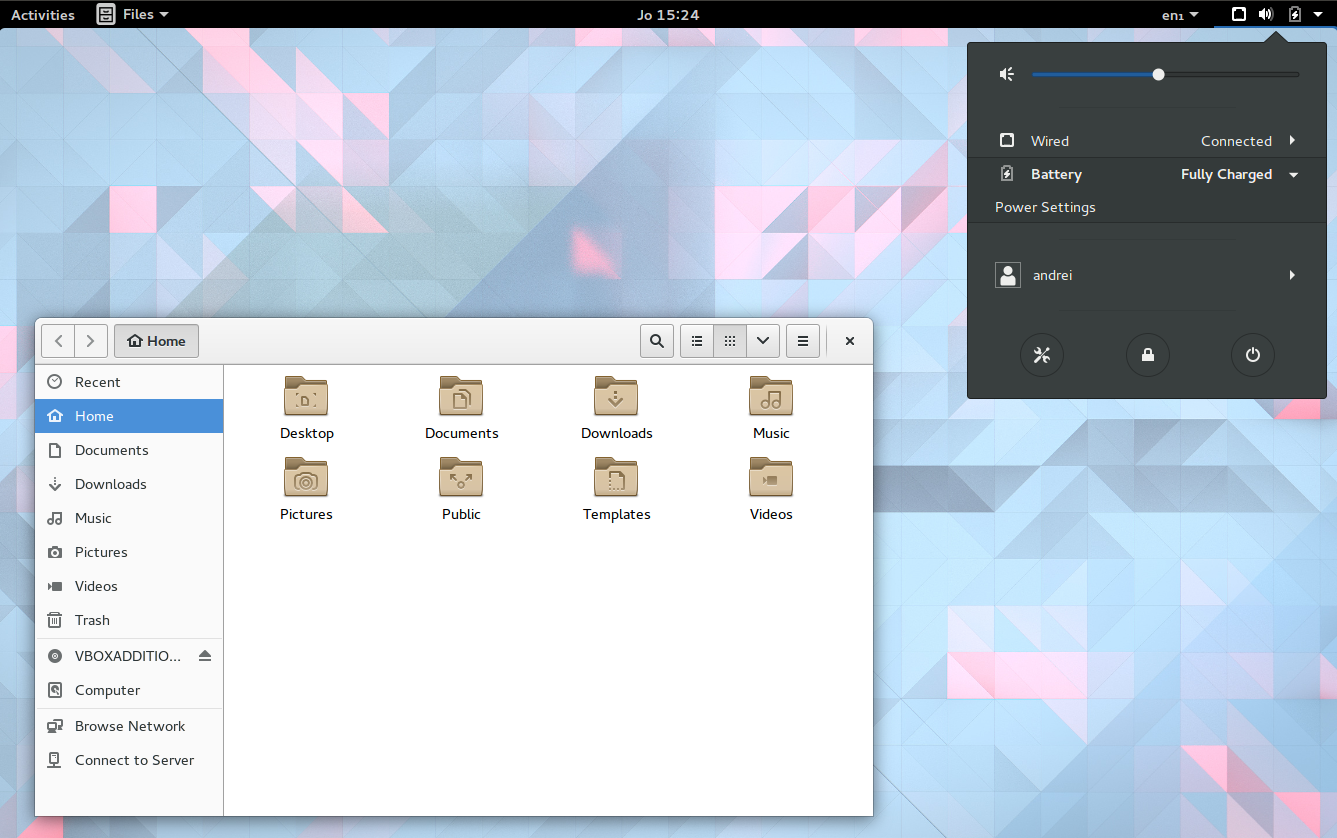Navigate back using the previous arrow
The image size is (1337, 838).
tap(58, 340)
